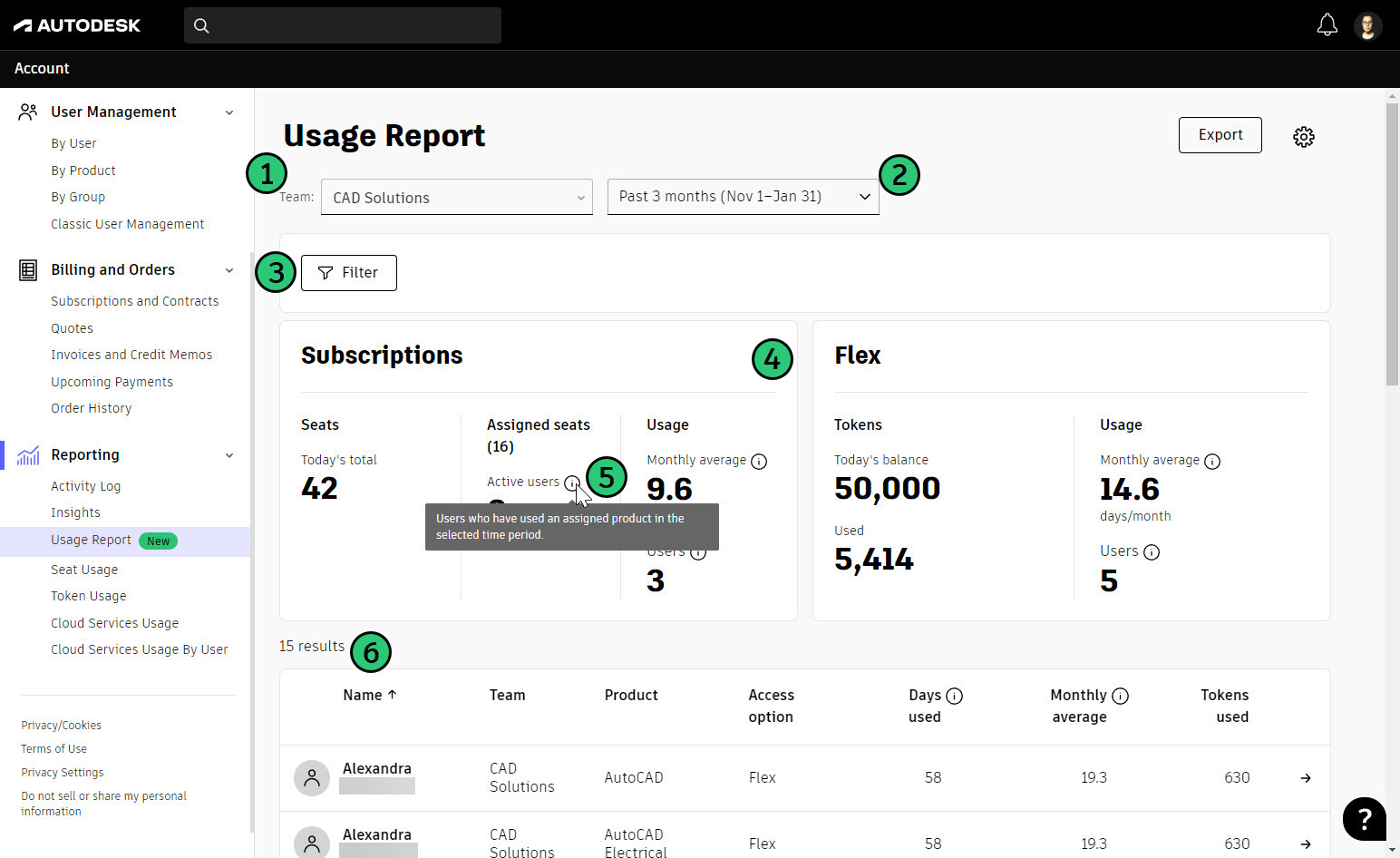Click the Billing and Orders icon
This screenshot has height=858, width=1400.
tap(28, 269)
